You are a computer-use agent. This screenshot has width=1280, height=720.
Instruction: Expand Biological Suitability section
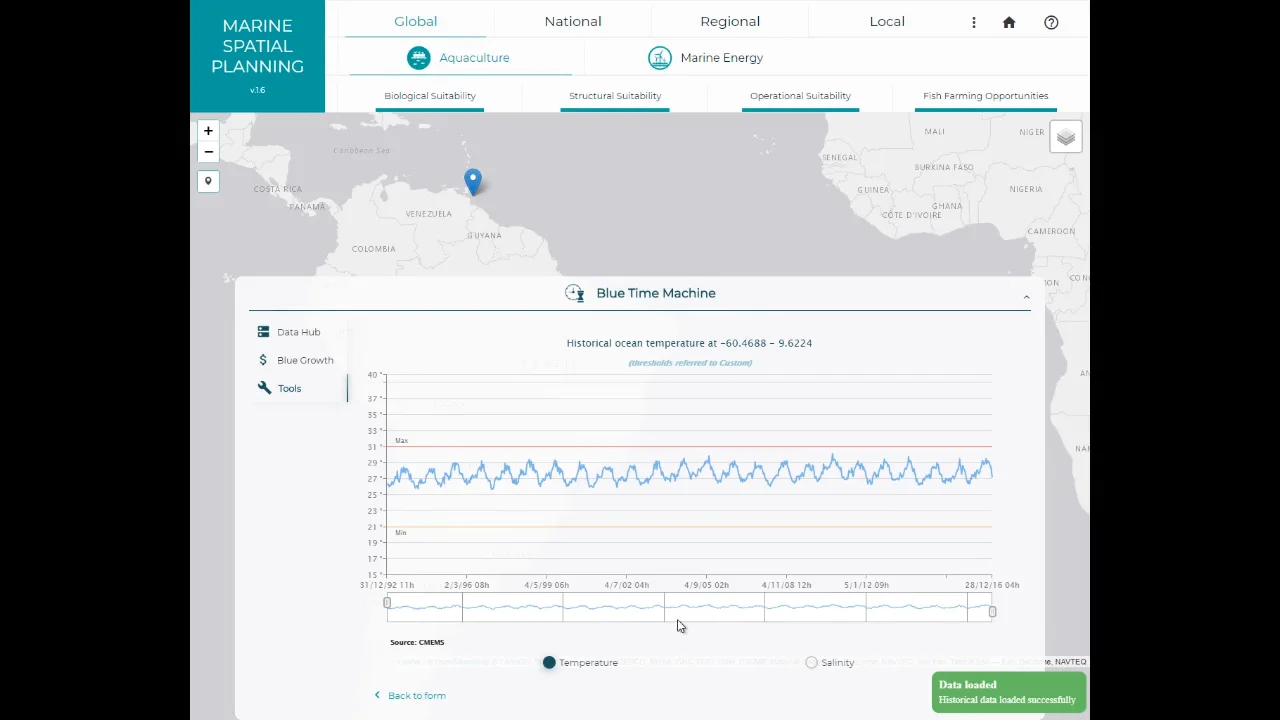click(430, 96)
